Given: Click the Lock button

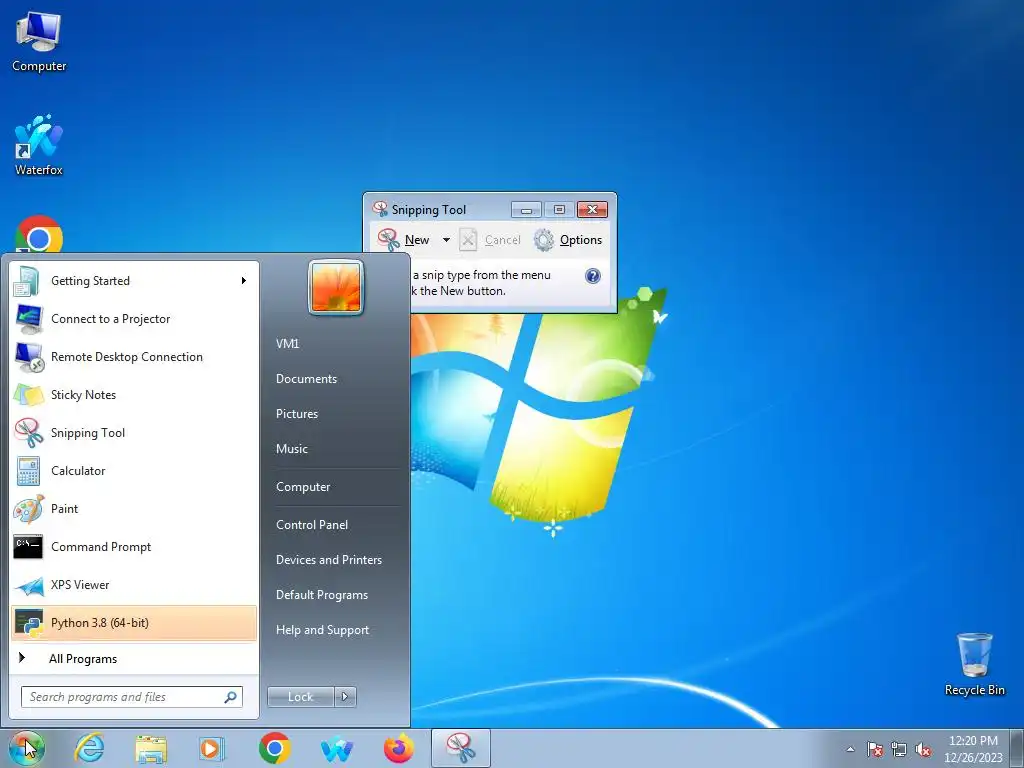Looking at the screenshot, I should click(x=300, y=697).
